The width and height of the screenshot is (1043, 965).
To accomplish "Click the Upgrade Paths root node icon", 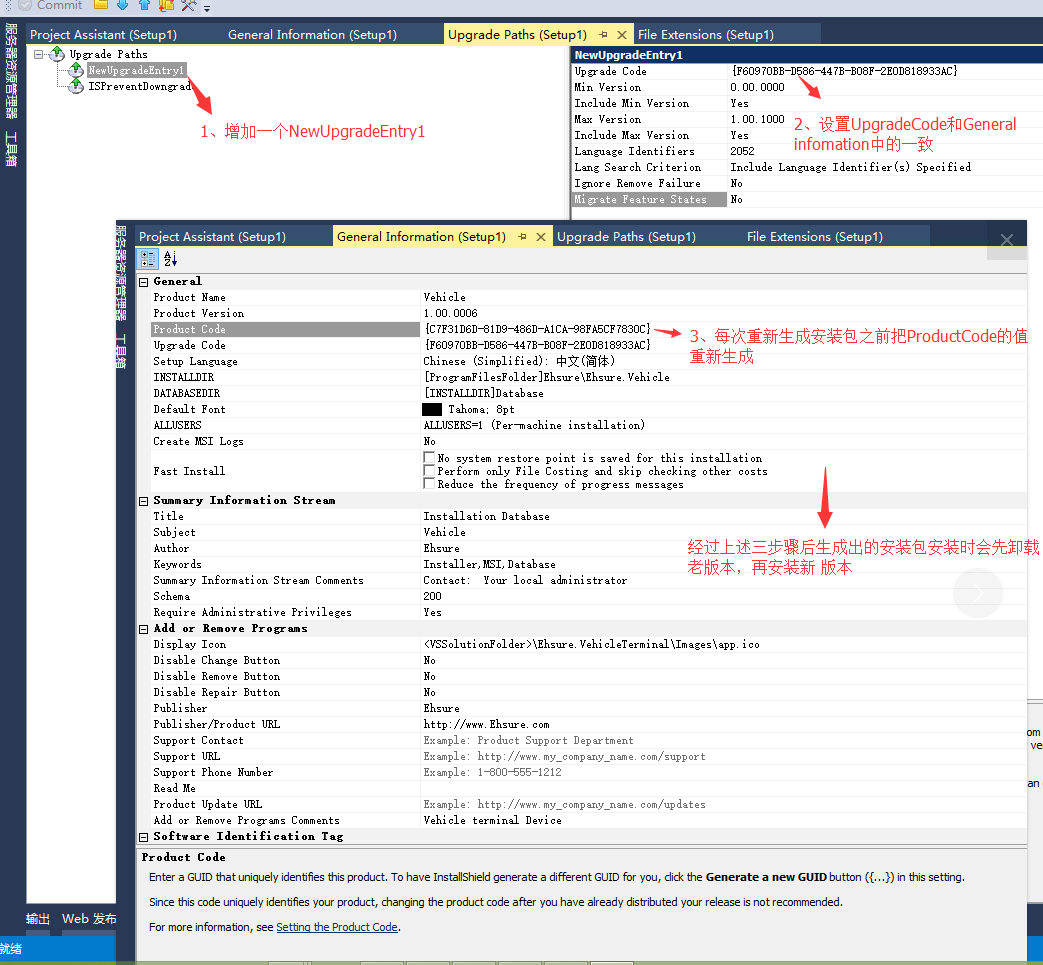I will [x=58, y=53].
